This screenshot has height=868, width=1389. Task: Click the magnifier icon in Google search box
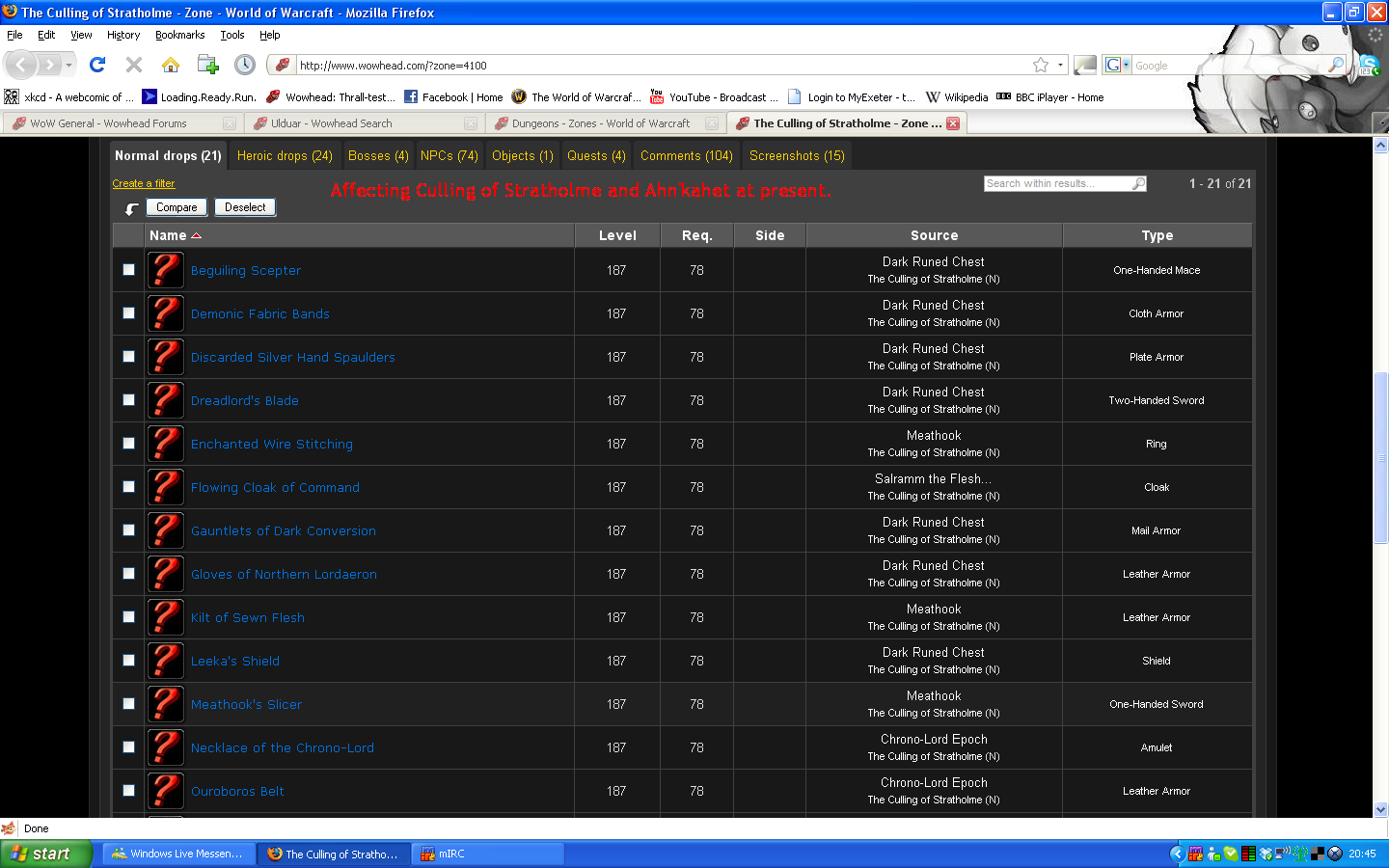pos(1336,65)
